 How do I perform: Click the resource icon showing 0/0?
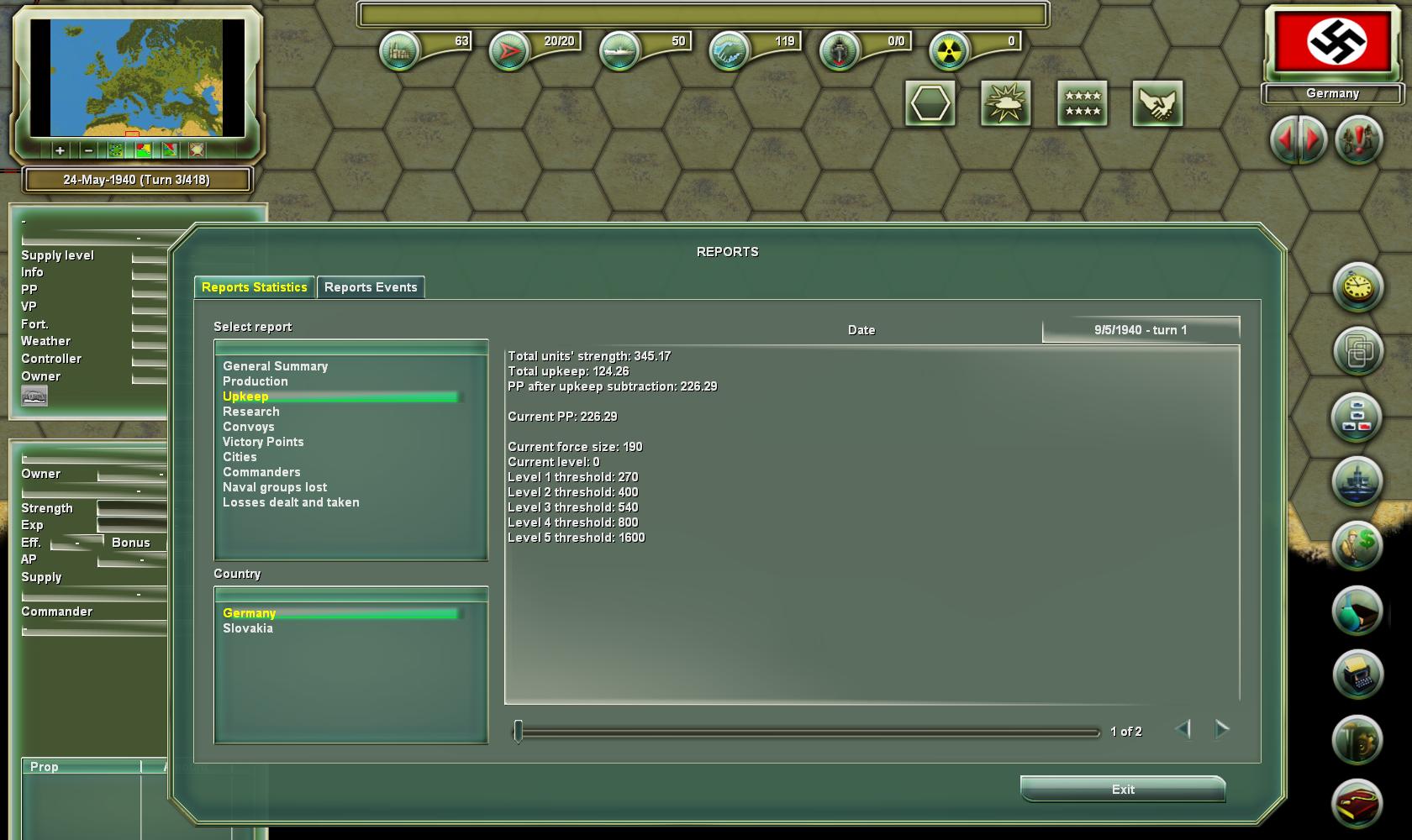pyautogui.click(x=840, y=51)
